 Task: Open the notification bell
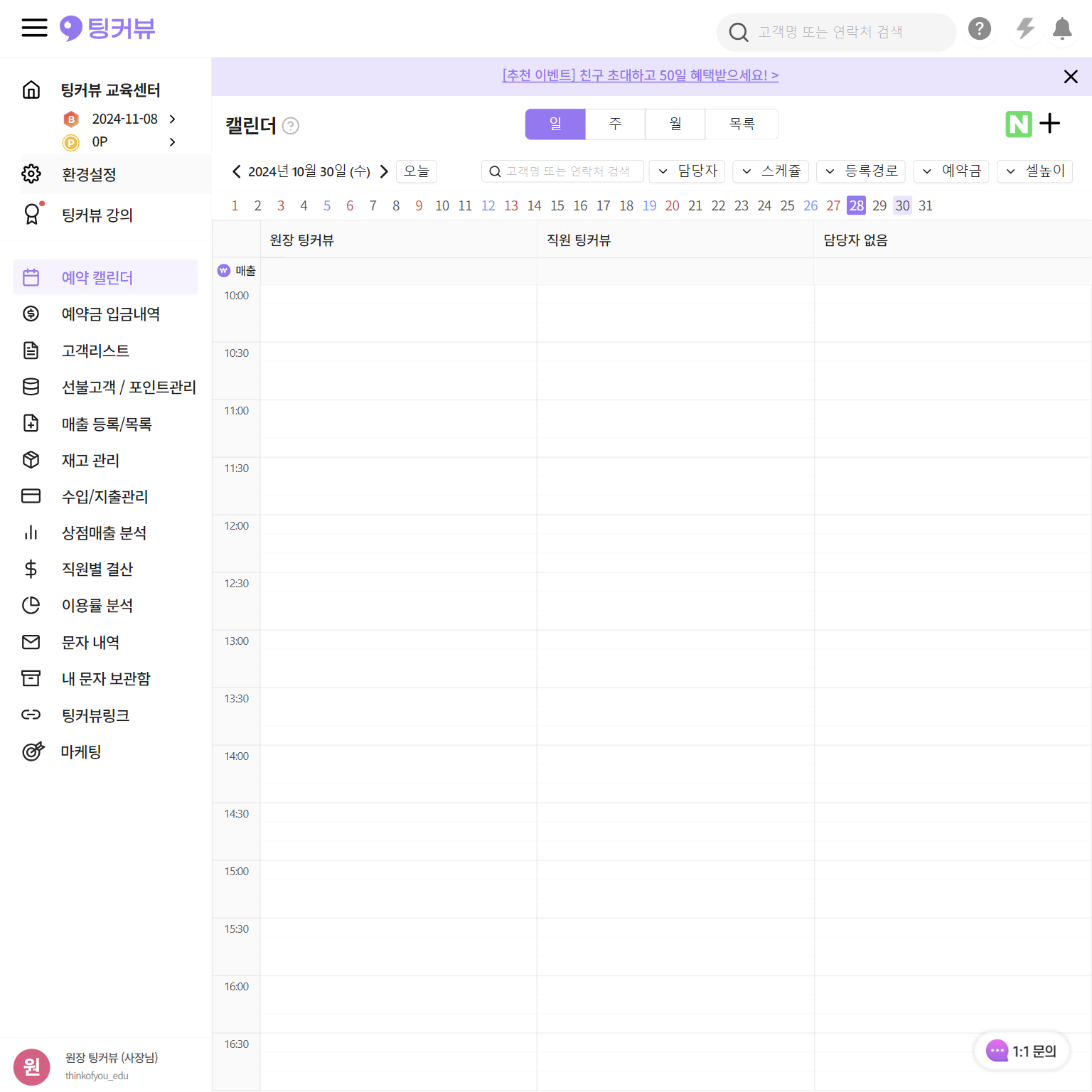point(1062,28)
